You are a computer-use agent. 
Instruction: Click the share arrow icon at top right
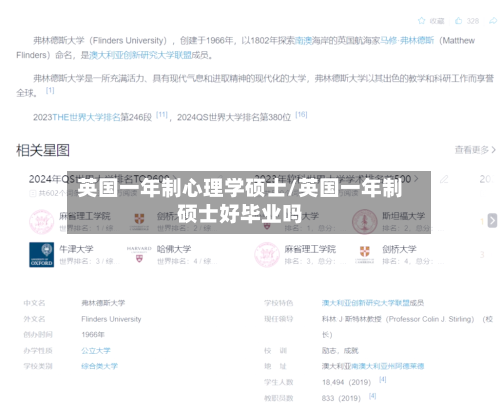click(493, 21)
